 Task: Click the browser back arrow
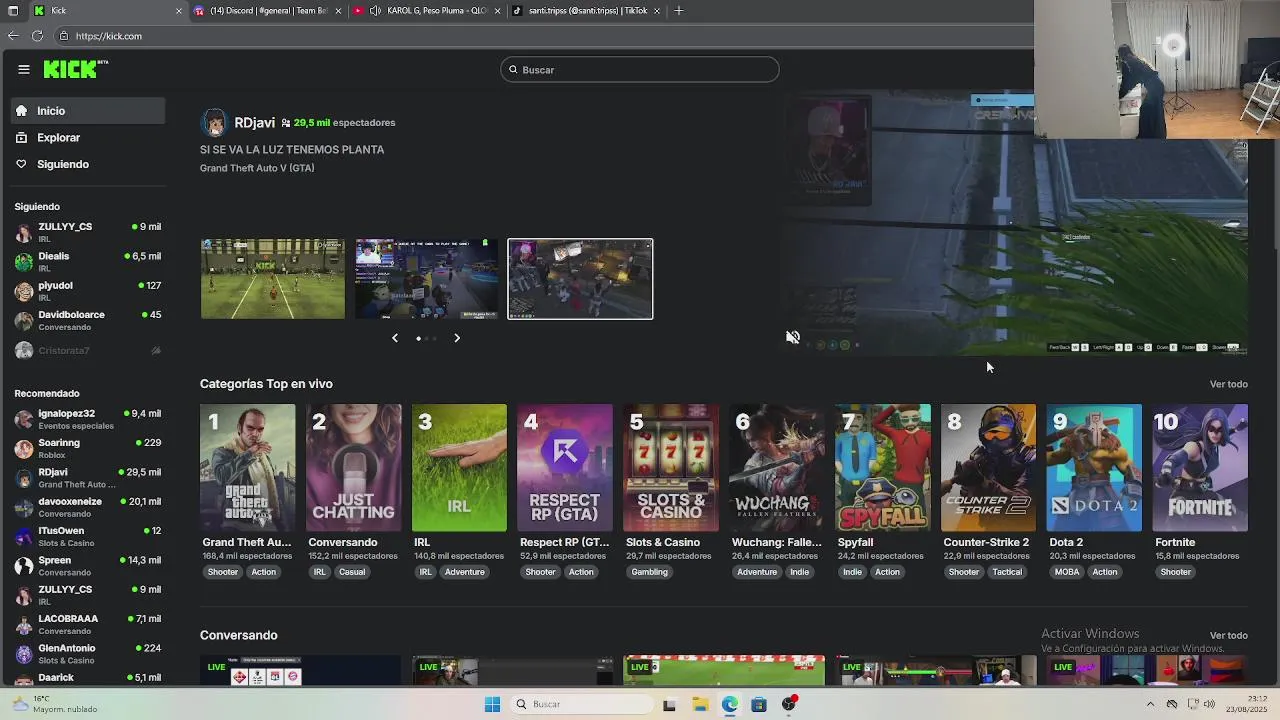[12, 36]
